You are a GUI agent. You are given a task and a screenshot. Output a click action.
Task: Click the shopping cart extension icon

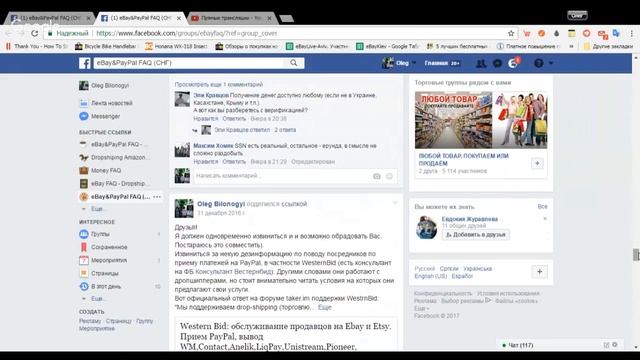[x=527, y=33]
